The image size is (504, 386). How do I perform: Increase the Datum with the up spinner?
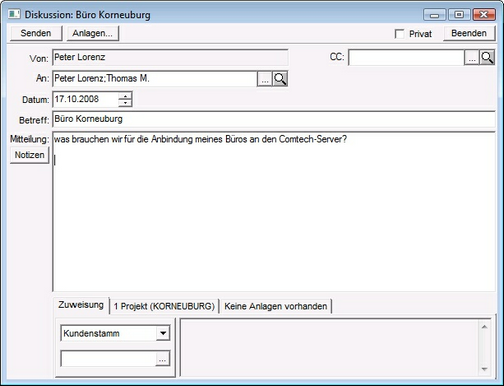click(x=125, y=96)
